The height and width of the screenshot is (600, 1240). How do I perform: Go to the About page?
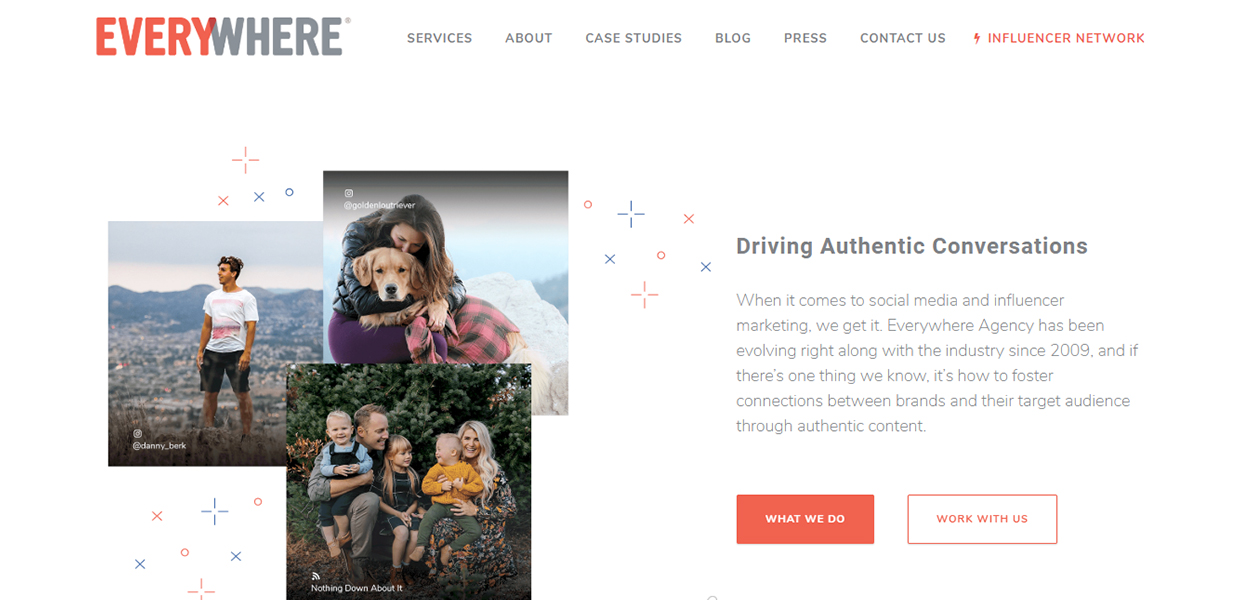pyautogui.click(x=528, y=38)
